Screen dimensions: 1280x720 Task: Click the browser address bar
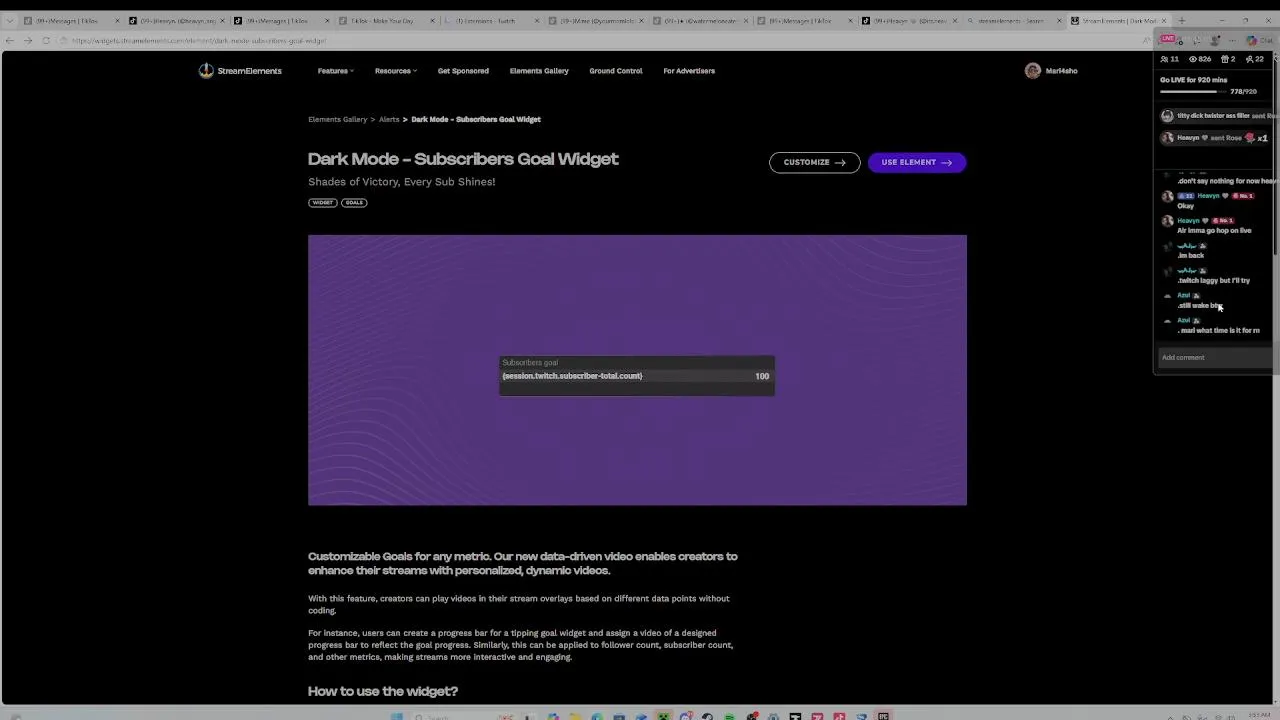click(600, 40)
